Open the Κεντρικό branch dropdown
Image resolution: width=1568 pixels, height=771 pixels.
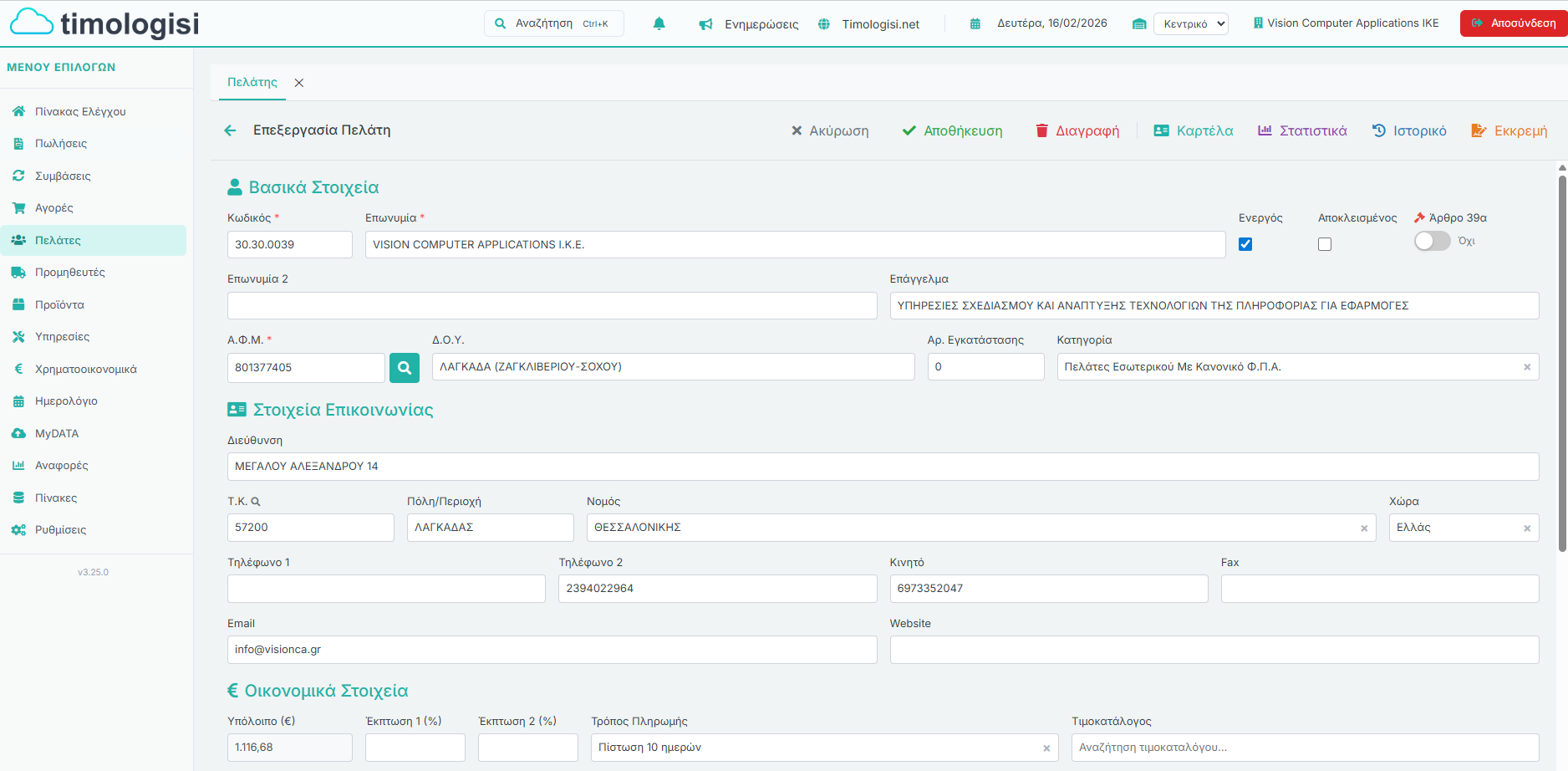pyautogui.click(x=1190, y=24)
